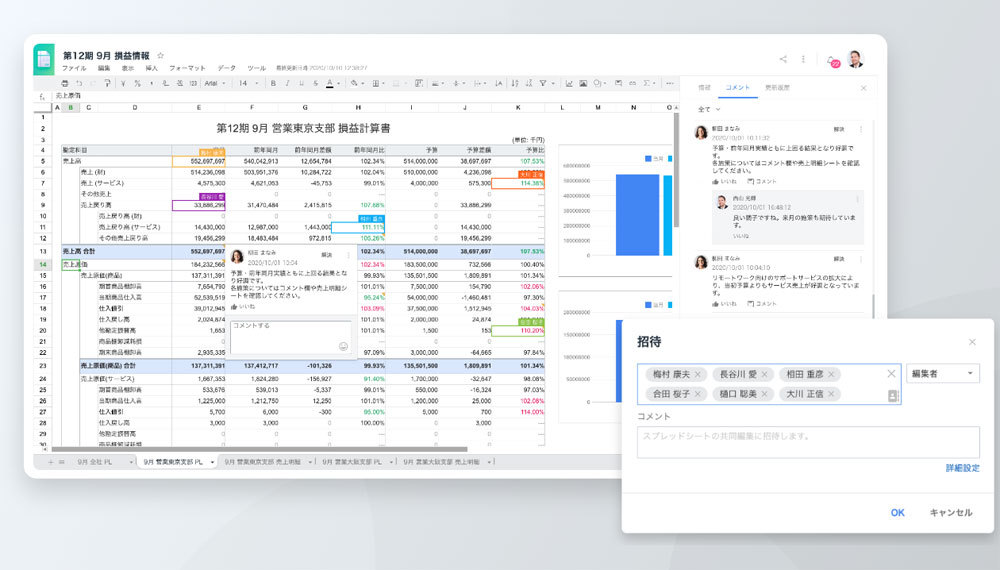This screenshot has width=1000, height=570.
Task: Resolve the 10:04:10 comment with 解決
Action: pyautogui.click(x=839, y=259)
